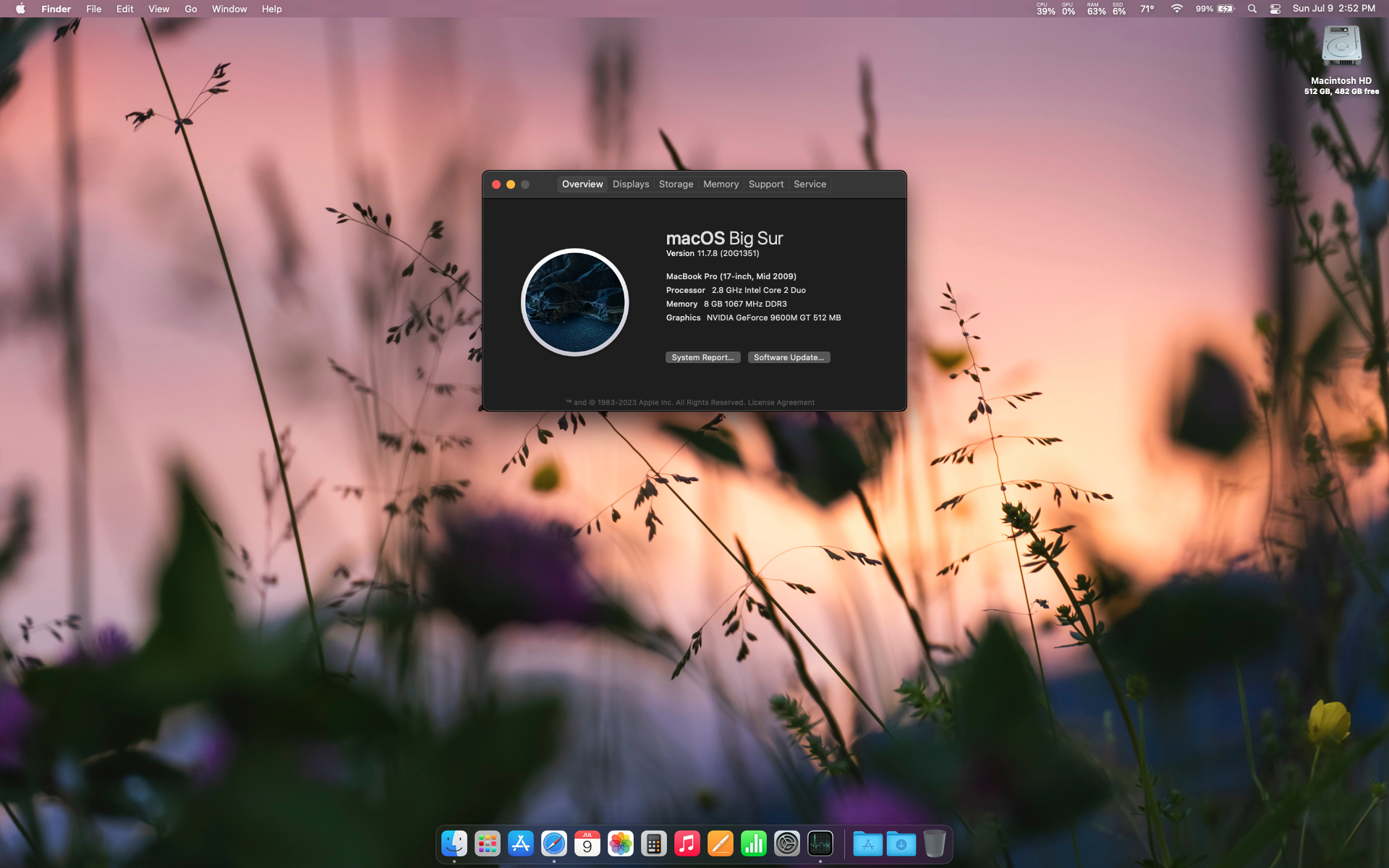Viewport: 1389px width, 868px height.
Task: Click the Version 11.7.8 text
Action: tap(713, 253)
